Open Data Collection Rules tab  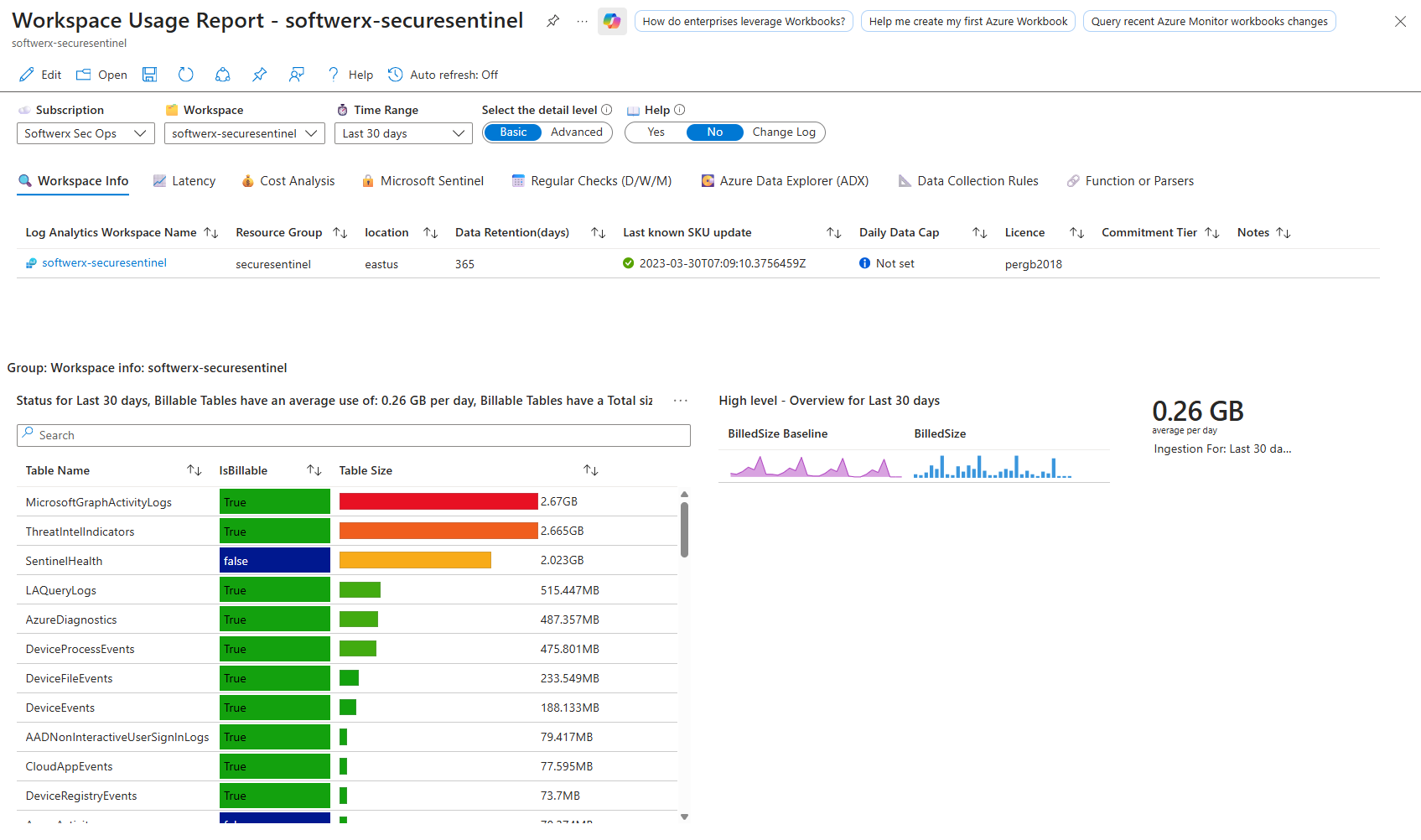click(x=968, y=181)
